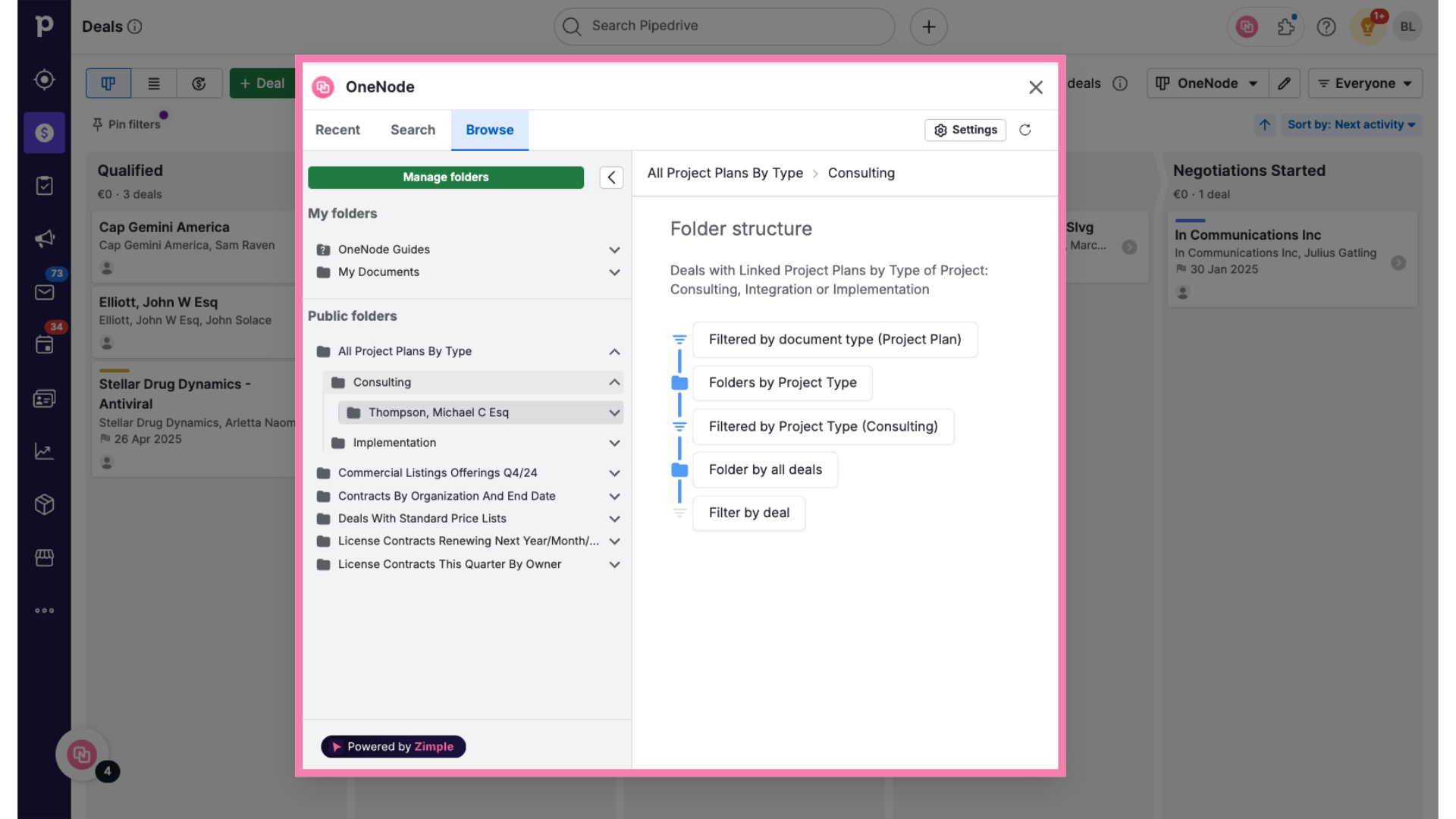Viewport: 1456px width, 819px height.
Task: Select Filtered by document type (Project Plan)
Action: [x=835, y=340]
